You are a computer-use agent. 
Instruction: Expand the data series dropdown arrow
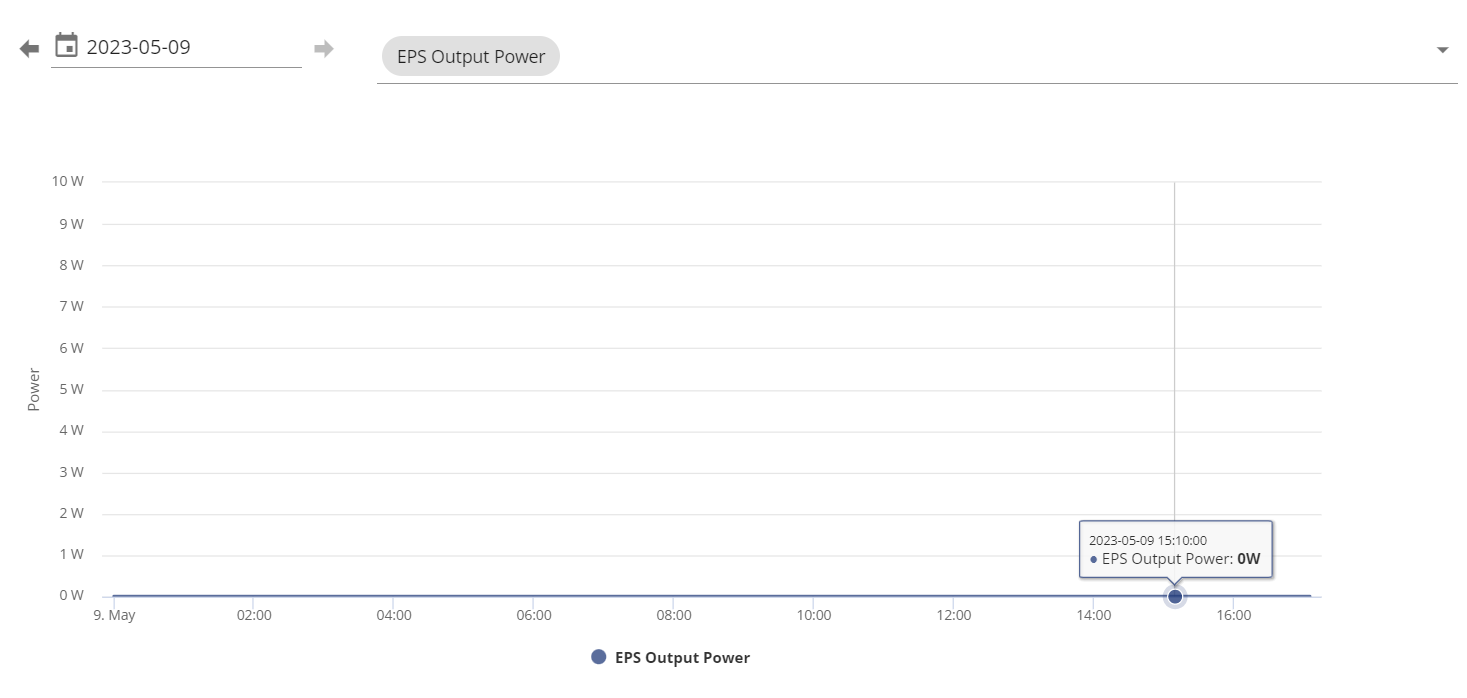coord(1442,50)
